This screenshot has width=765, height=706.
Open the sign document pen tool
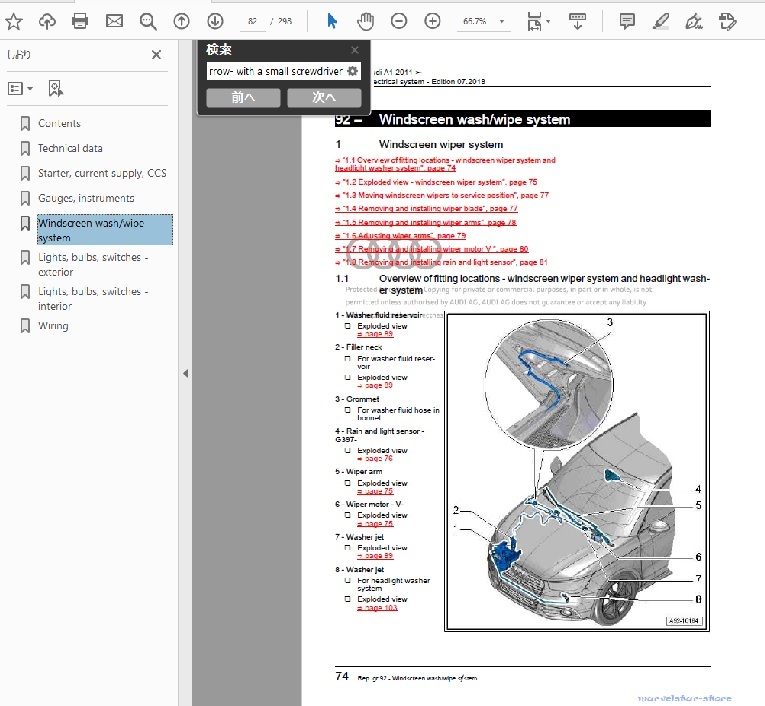[x=693, y=22]
